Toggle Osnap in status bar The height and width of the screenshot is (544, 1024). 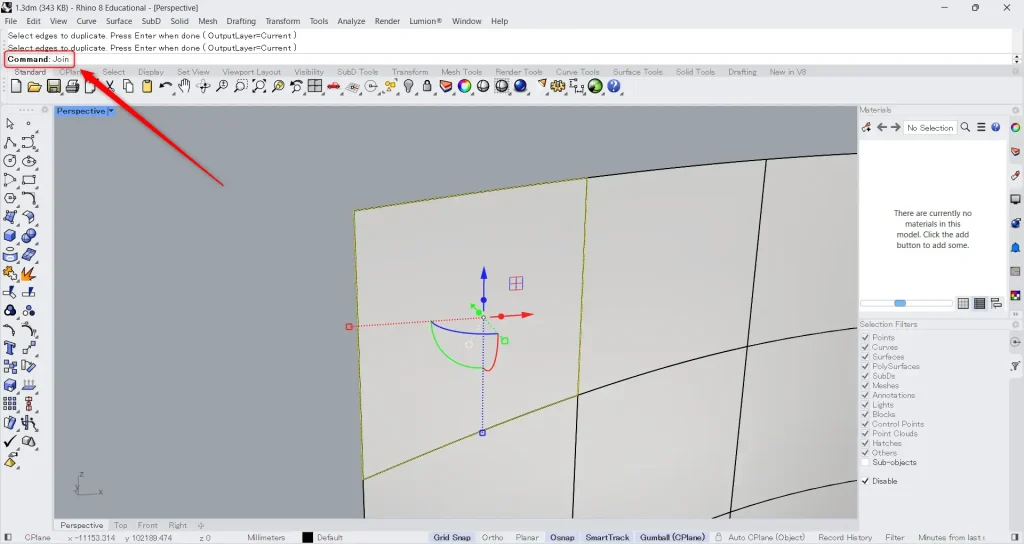tap(562, 537)
